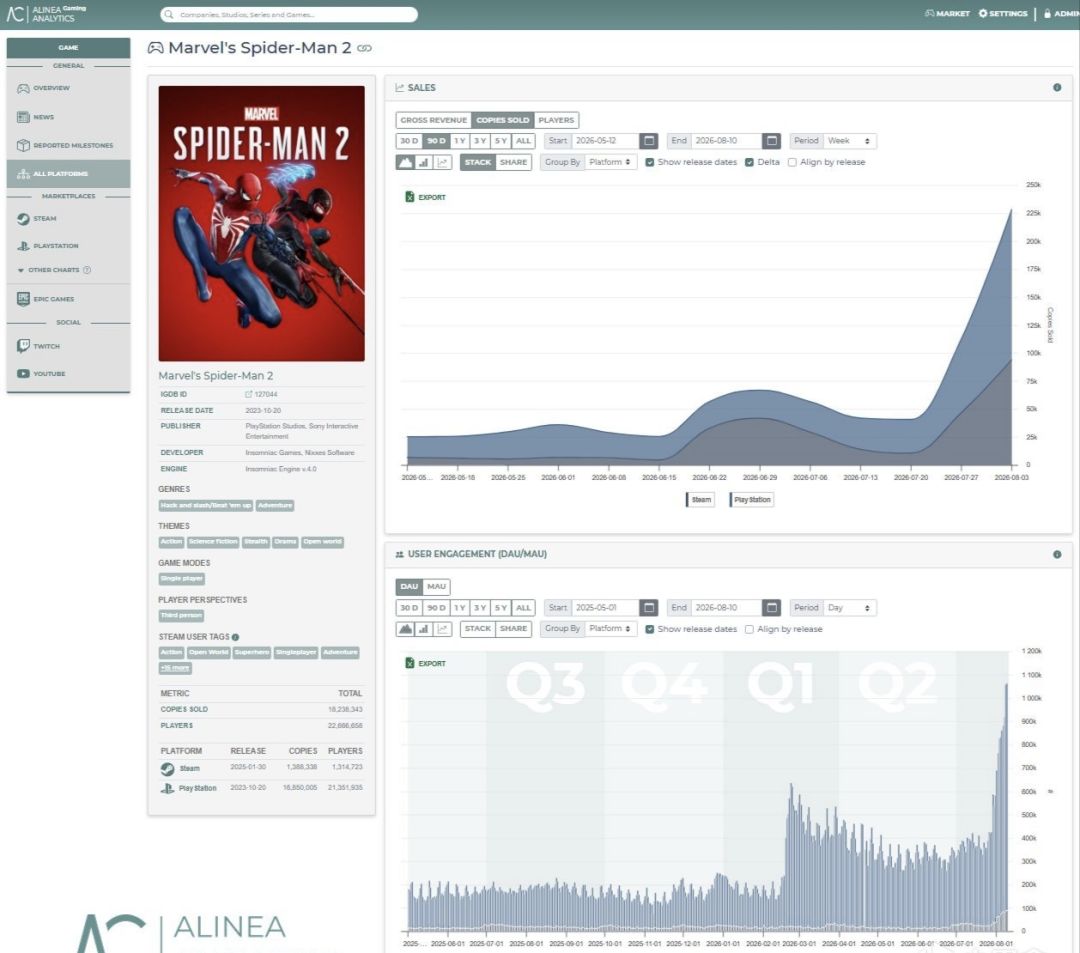The image size is (1080, 953).
Task: Click the User Engagement info icon
Action: click(x=1057, y=554)
